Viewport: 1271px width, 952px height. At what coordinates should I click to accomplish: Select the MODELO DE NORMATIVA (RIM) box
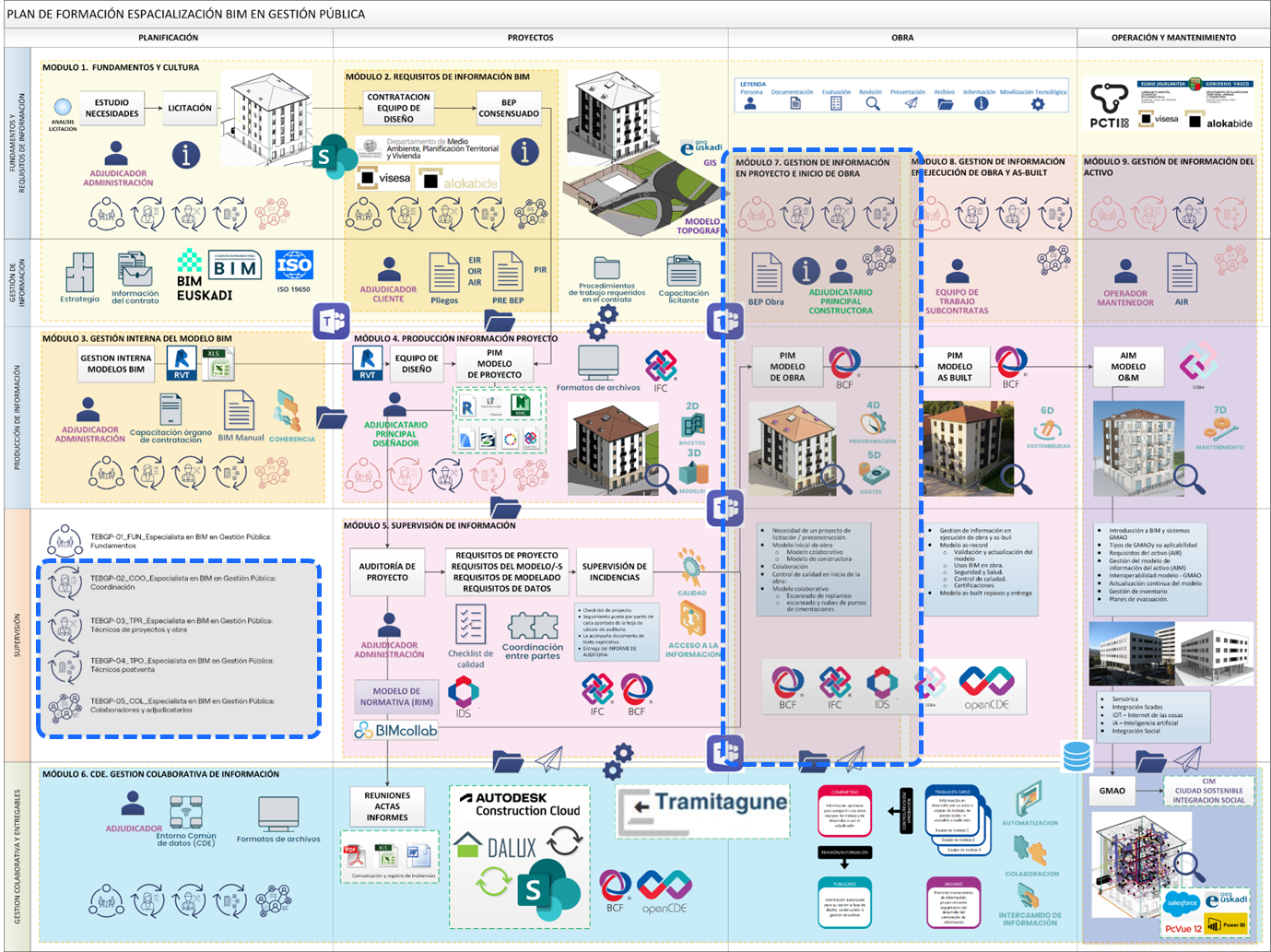click(396, 697)
